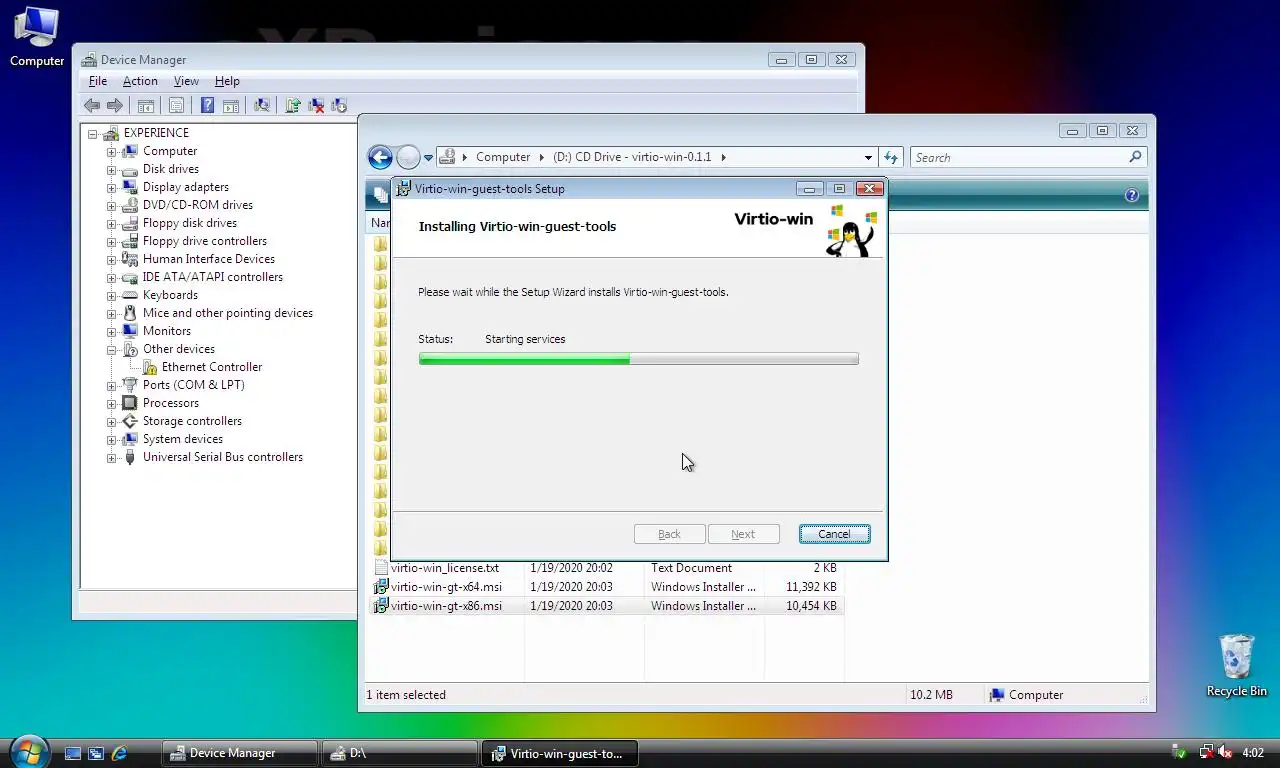Click Computer in the Explorer address breadcrumb
This screenshot has height=768, width=1280.
click(x=503, y=157)
